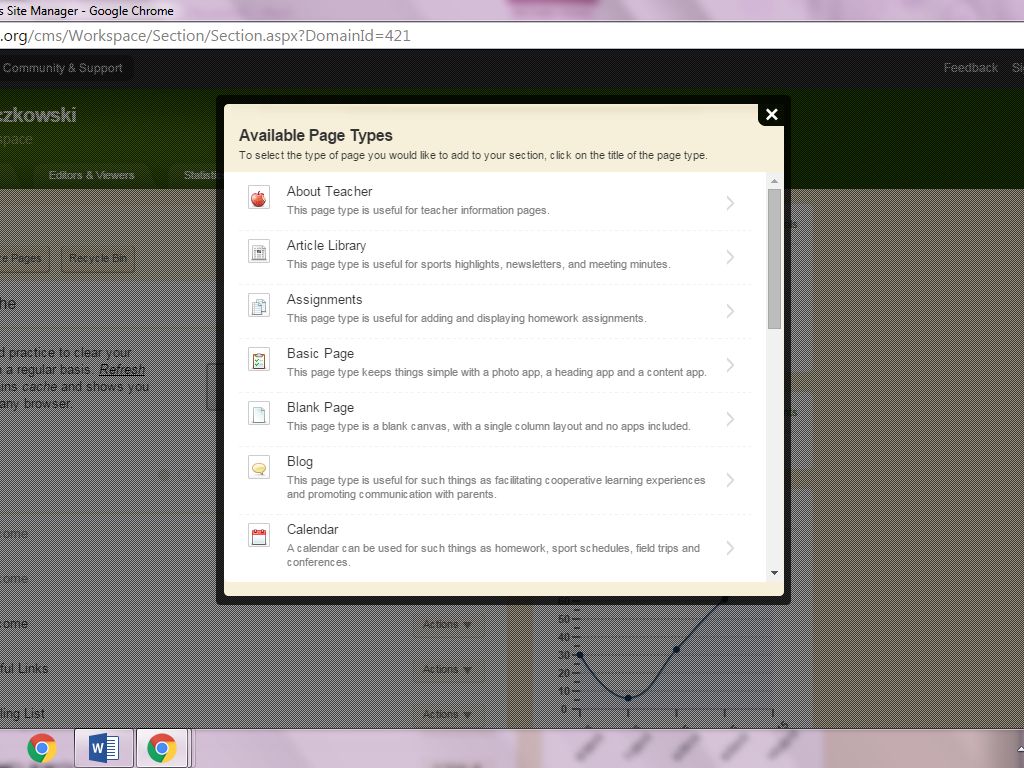Click the Basic Page checklist icon
Screen dimensions: 1024x768
tap(259, 360)
